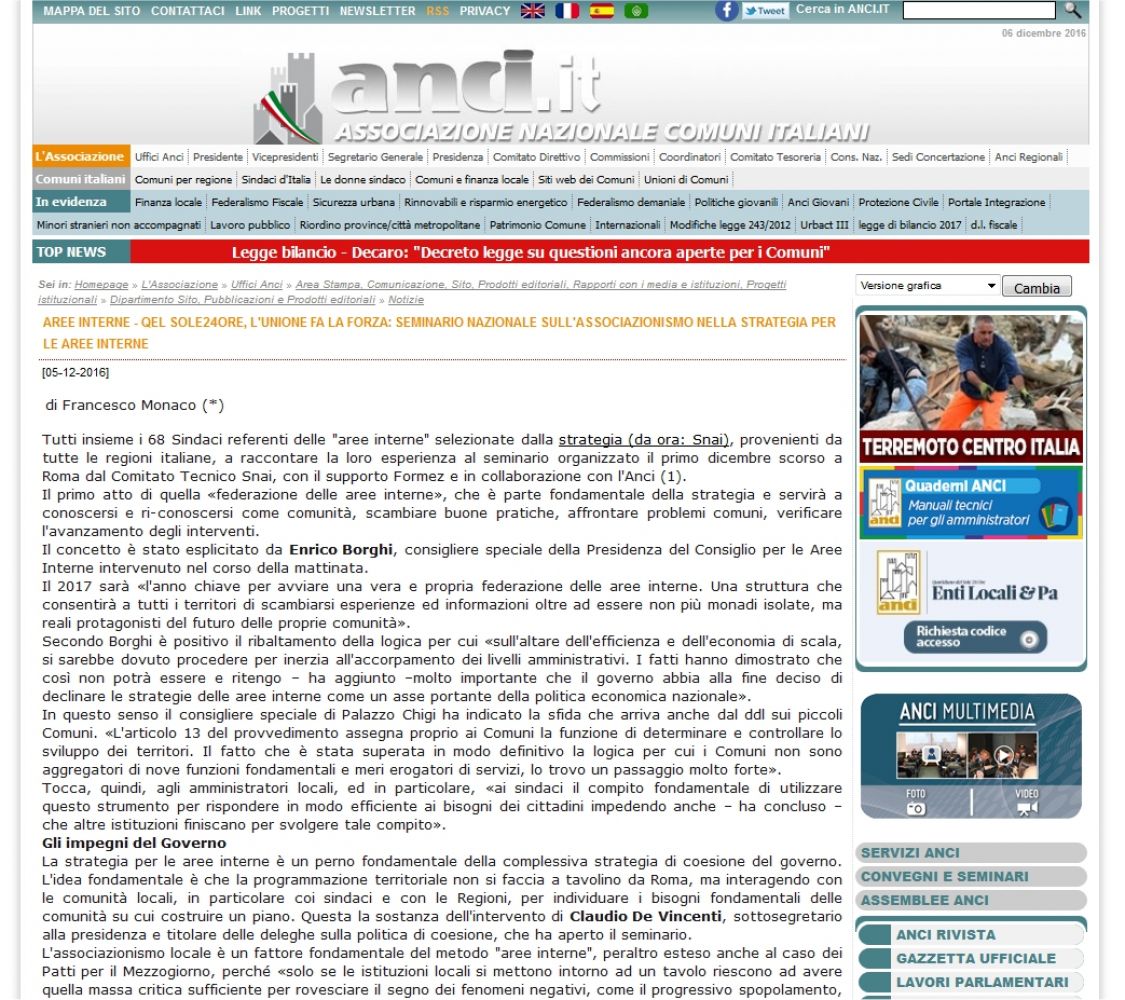The height and width of the screenshot is (1000, 1125).
Task: Choose the Spanish flag language icon
Action: [601, 11]
